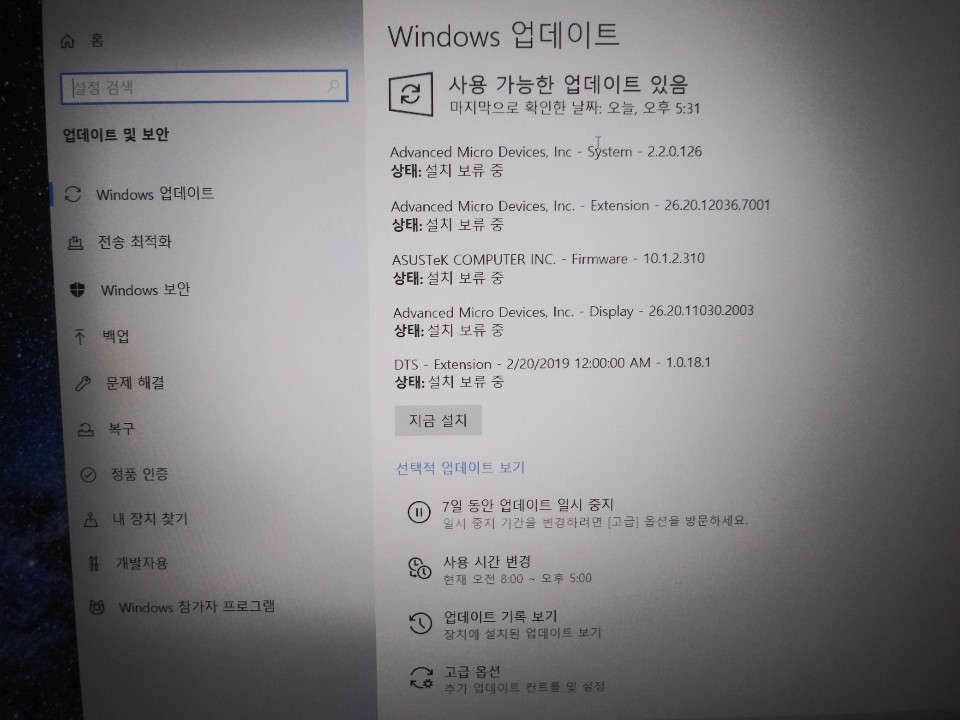Click 지금 설치 install button

click(x=438, y=421)
